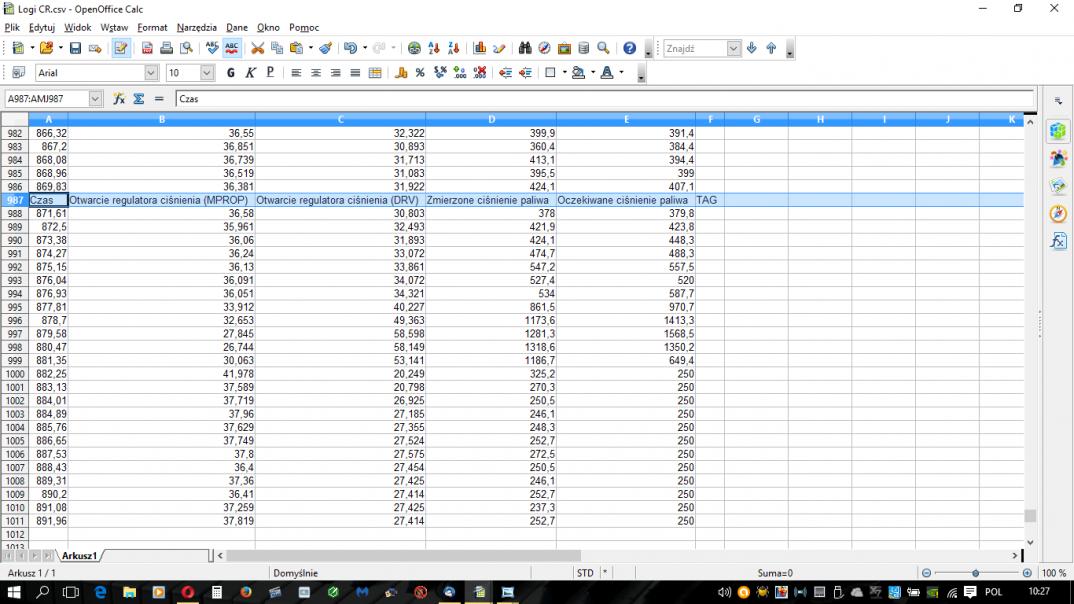This screenshot has height=604, width=1074.
Task: Open the Gallery picture icon in toolbar
Action: (564, 49)
